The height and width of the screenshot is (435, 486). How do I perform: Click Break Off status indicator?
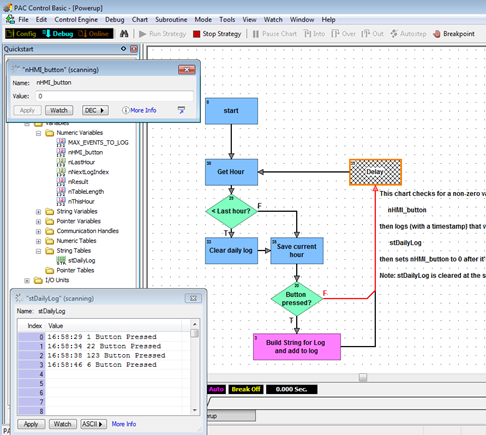tap(246, 389)
